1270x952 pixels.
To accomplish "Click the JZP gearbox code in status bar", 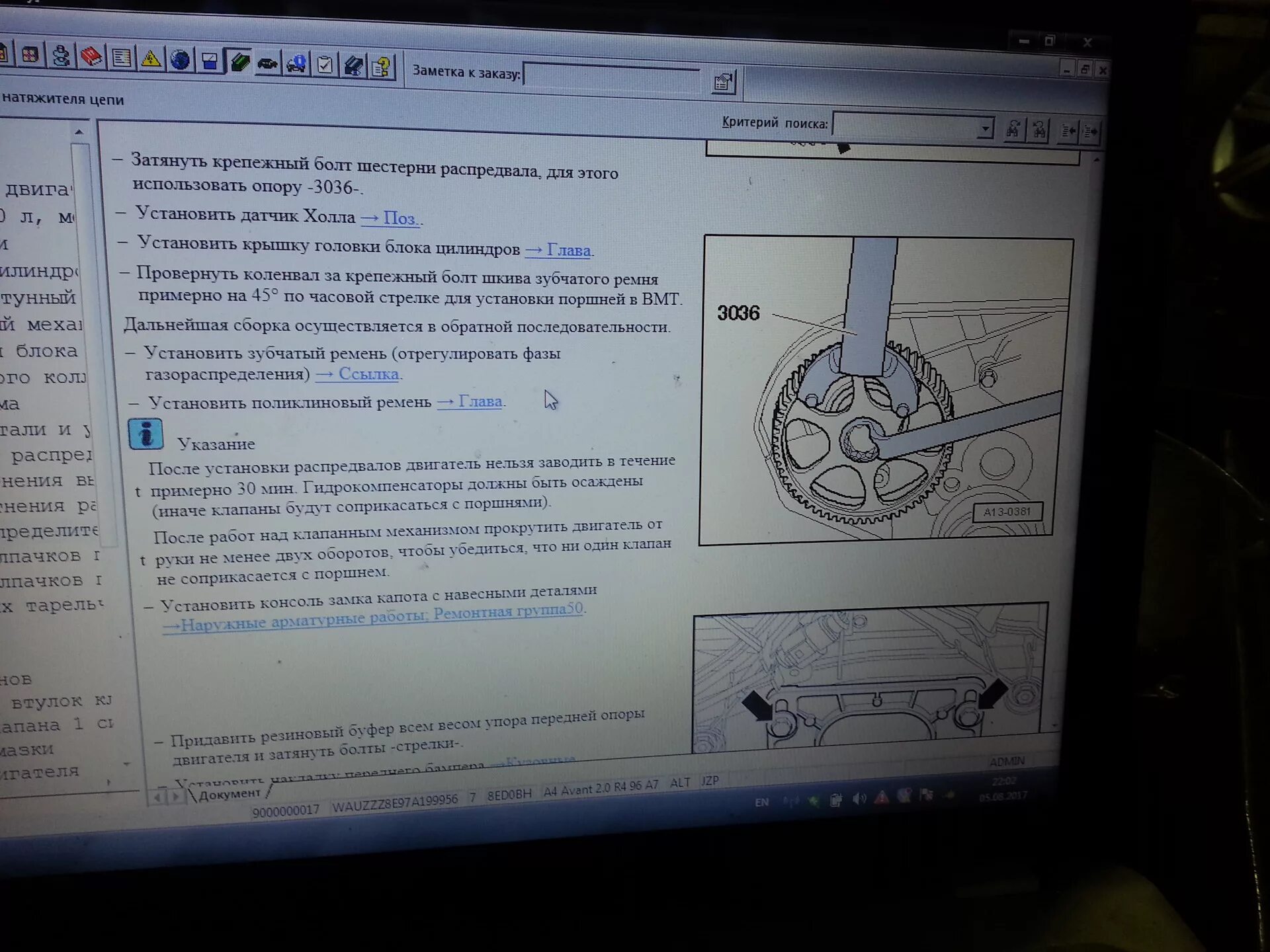I will [x=710, y=781].
